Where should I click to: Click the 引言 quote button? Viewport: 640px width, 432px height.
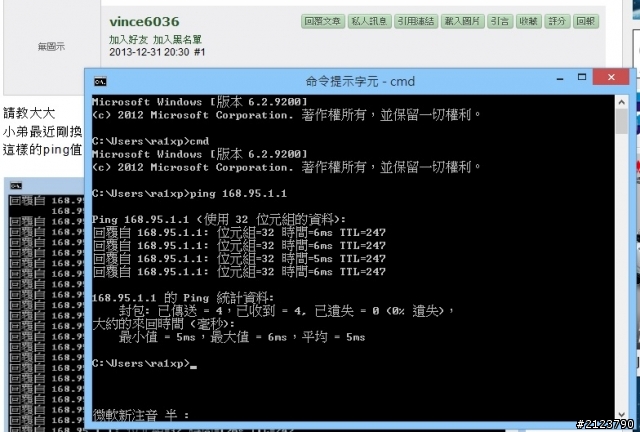(x=500, y=21)
